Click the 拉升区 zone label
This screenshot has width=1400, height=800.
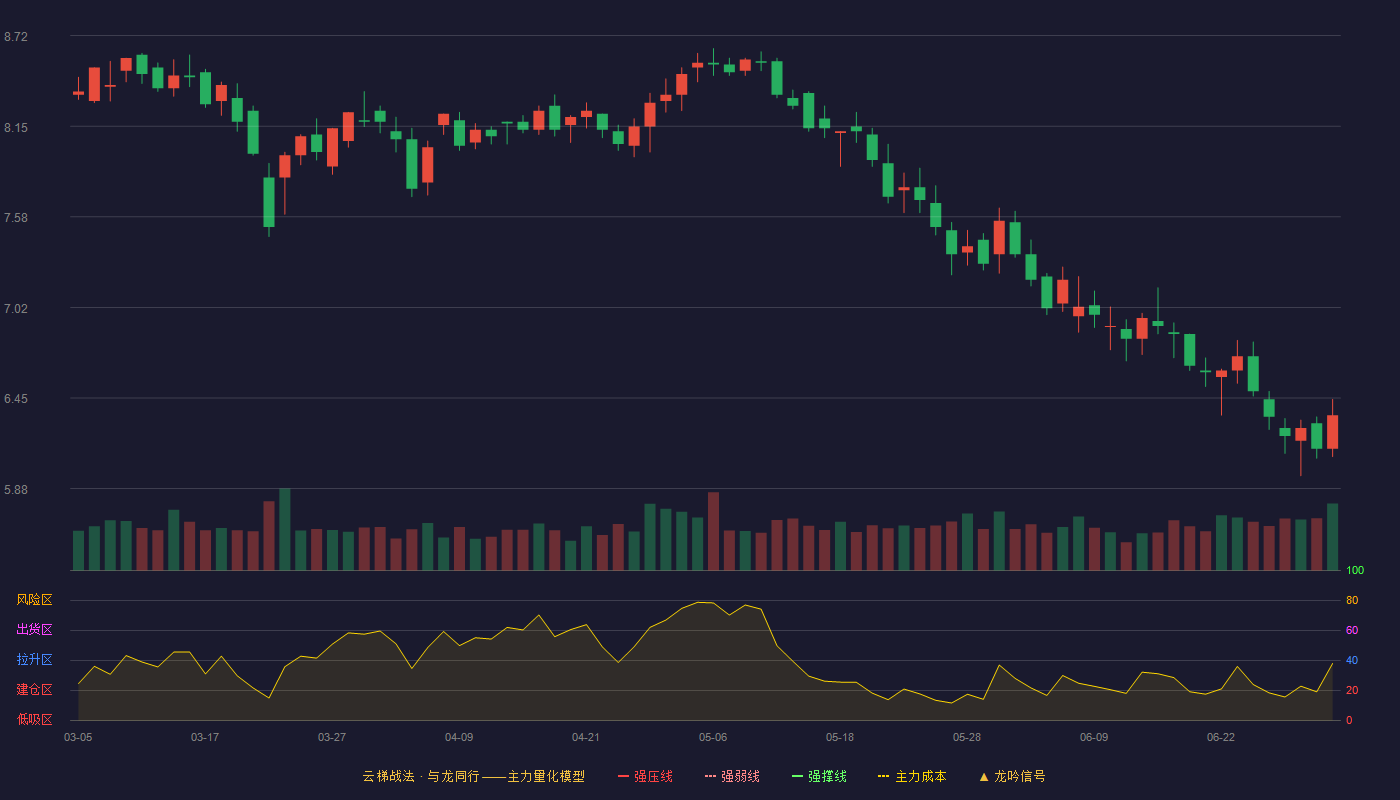click(x=34, y=660)
